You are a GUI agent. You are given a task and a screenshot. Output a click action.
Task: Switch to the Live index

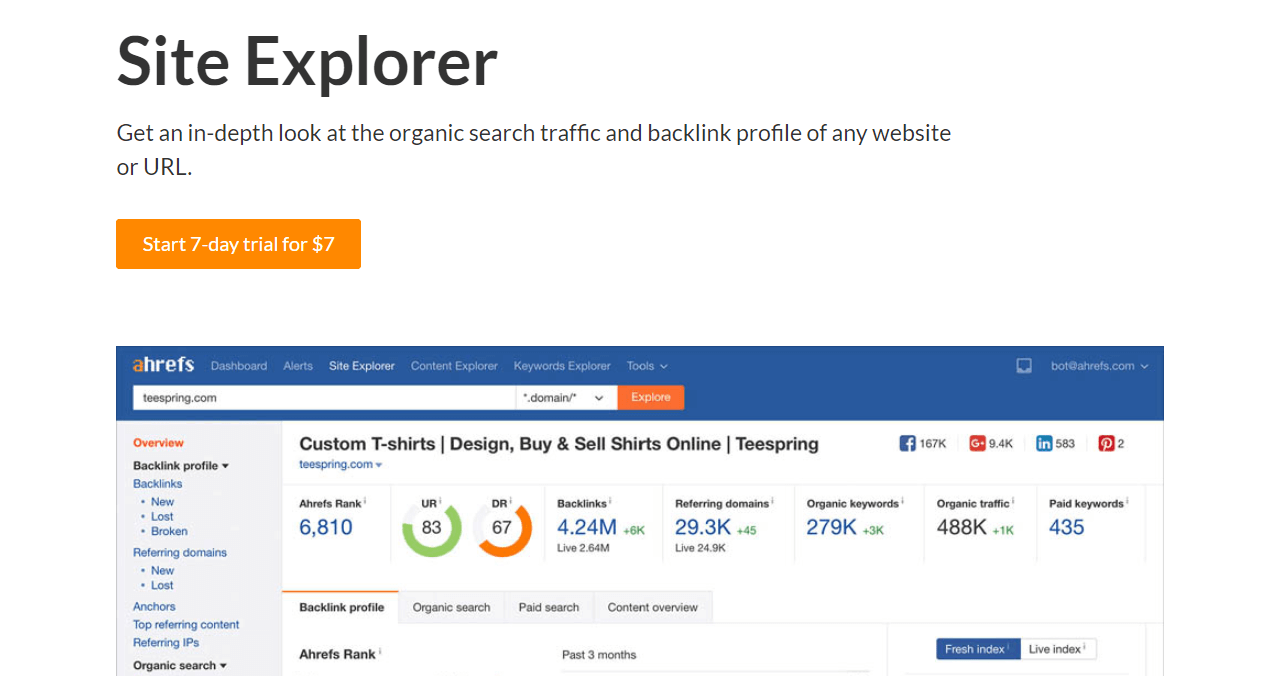pos(1056,649)
